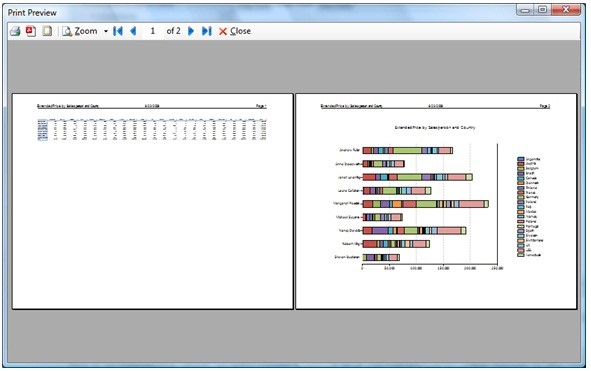
Task: Click the Argentina legend color swatch
Action: [x=521, y=159]
